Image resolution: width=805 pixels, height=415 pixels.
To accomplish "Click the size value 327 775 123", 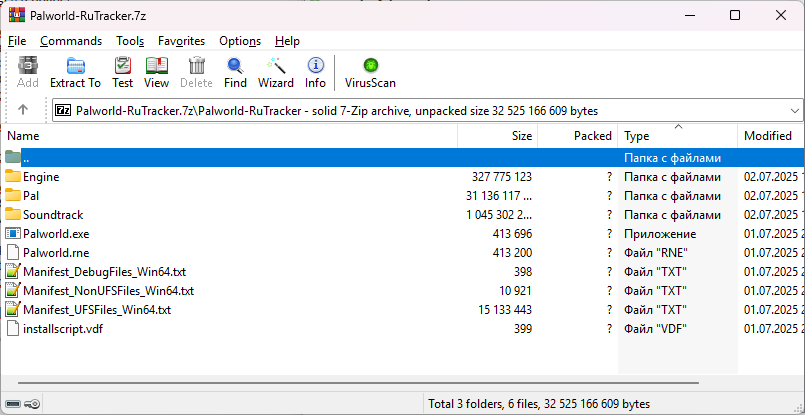I will click(x=502, y=177).
